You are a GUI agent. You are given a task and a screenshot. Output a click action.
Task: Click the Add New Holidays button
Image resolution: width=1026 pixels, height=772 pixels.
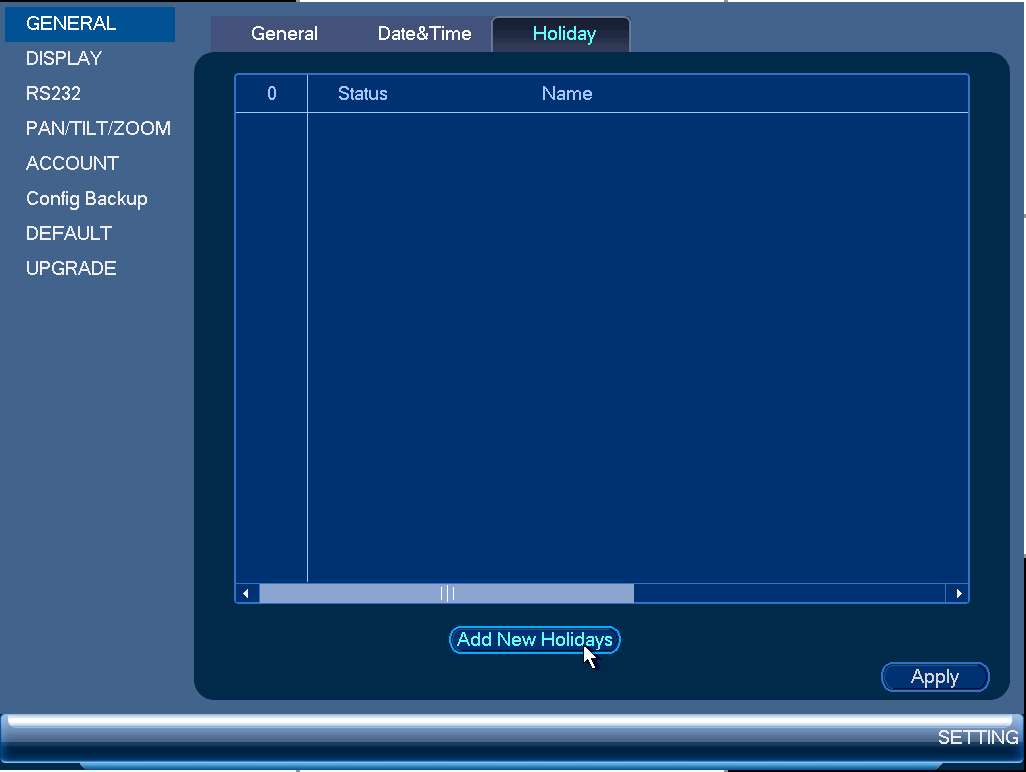pyautogui.click(x=535, y=639)
